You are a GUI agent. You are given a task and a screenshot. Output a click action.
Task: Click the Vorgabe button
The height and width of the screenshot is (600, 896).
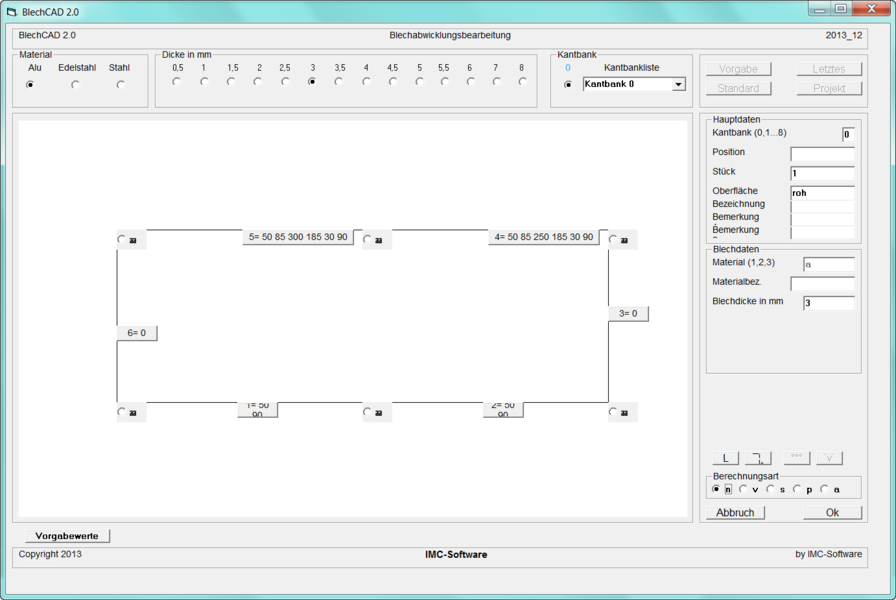pyautogui.click(x=738, y=69)
